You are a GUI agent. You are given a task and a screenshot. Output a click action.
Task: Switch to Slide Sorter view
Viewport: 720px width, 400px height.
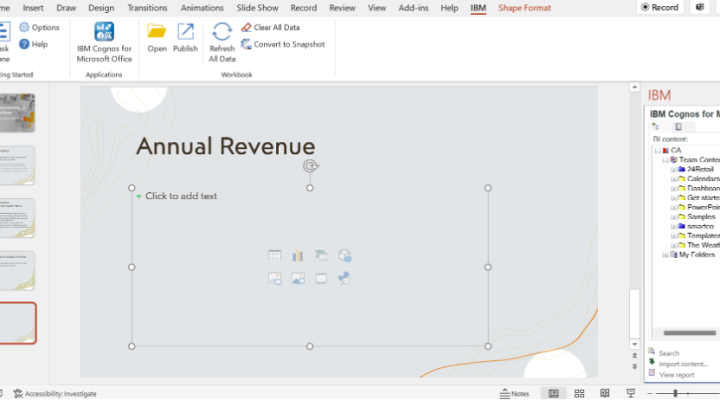[x=579, y=394]
